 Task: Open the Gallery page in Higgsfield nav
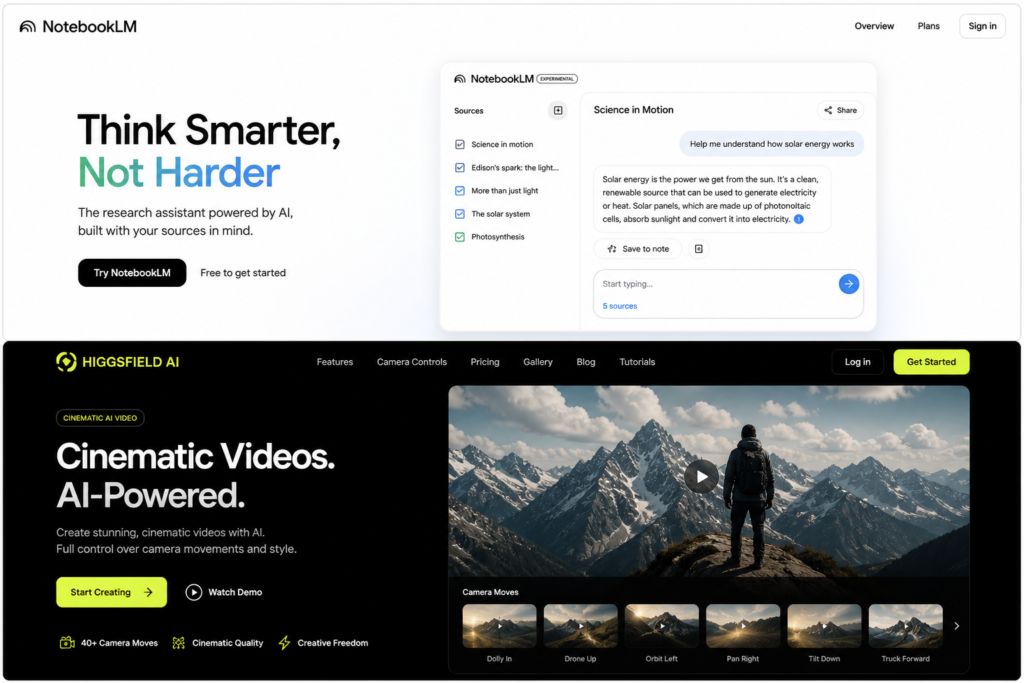click(537, 362)
